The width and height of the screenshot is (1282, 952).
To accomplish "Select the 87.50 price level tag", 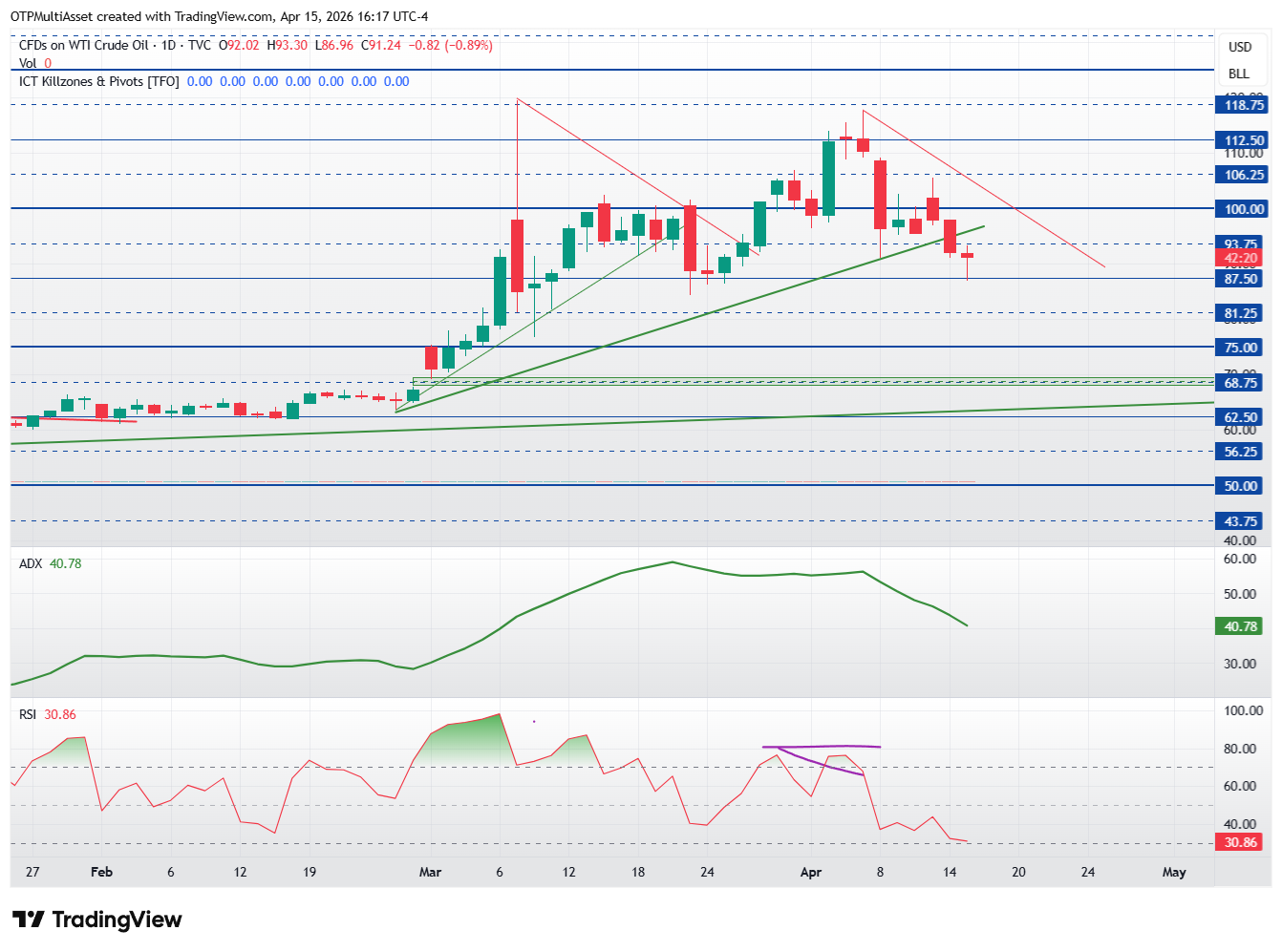I will (x=1240, y=278).
